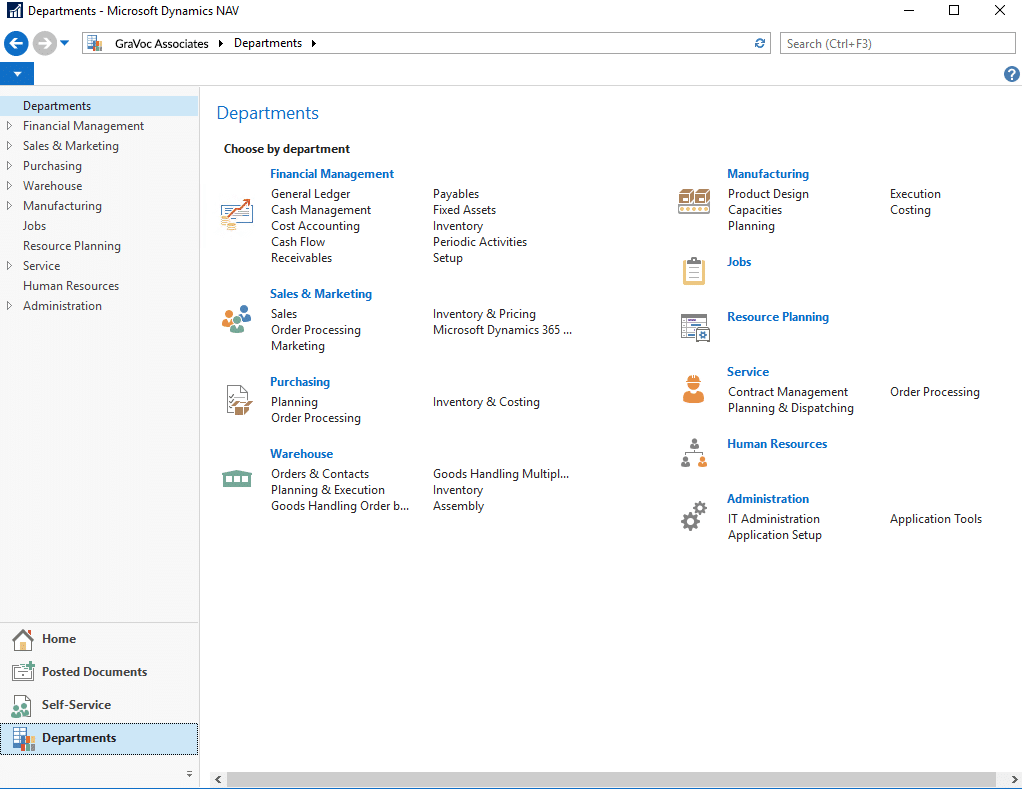The height and width of the screenshot is (789, 1022).
Task: Expand Financial Management tree node
Action: 9,126
